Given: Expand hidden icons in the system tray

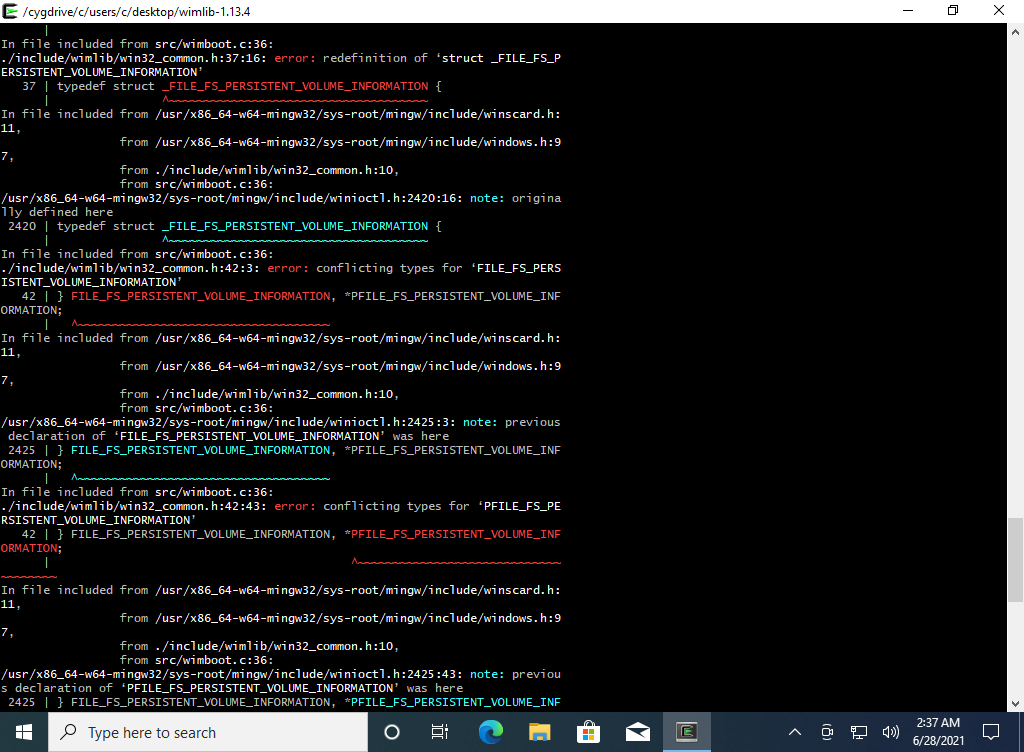Looking at the screenshot, I should click(x=794, y=732).
